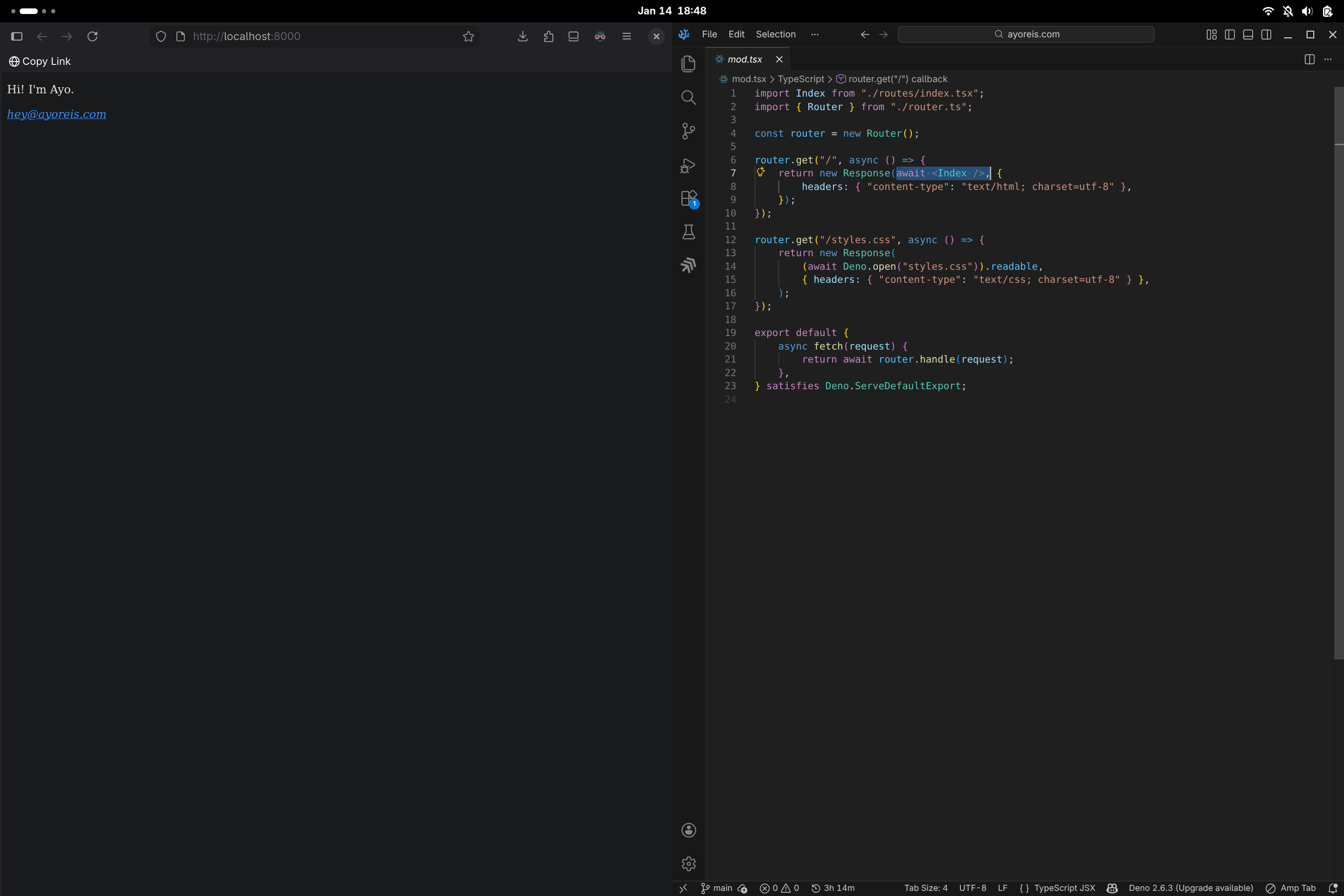Open editor More Actions ellipsis menu
The image size is (1344, 896).
tap(1327, 59)
